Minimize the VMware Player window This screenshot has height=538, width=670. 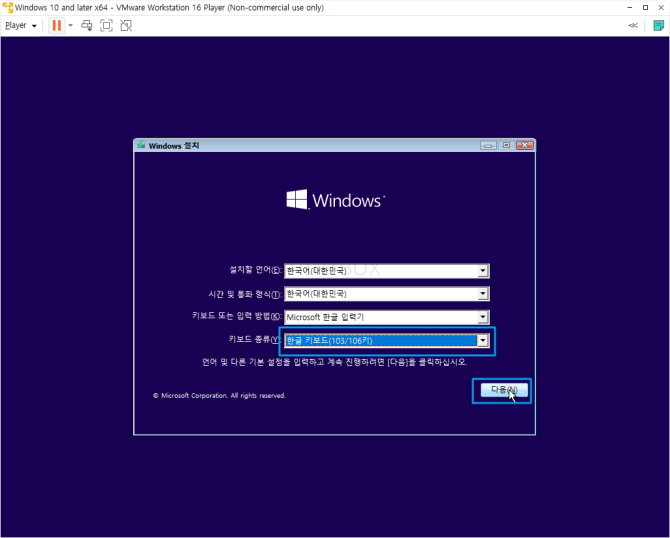[x=630, y=8]
